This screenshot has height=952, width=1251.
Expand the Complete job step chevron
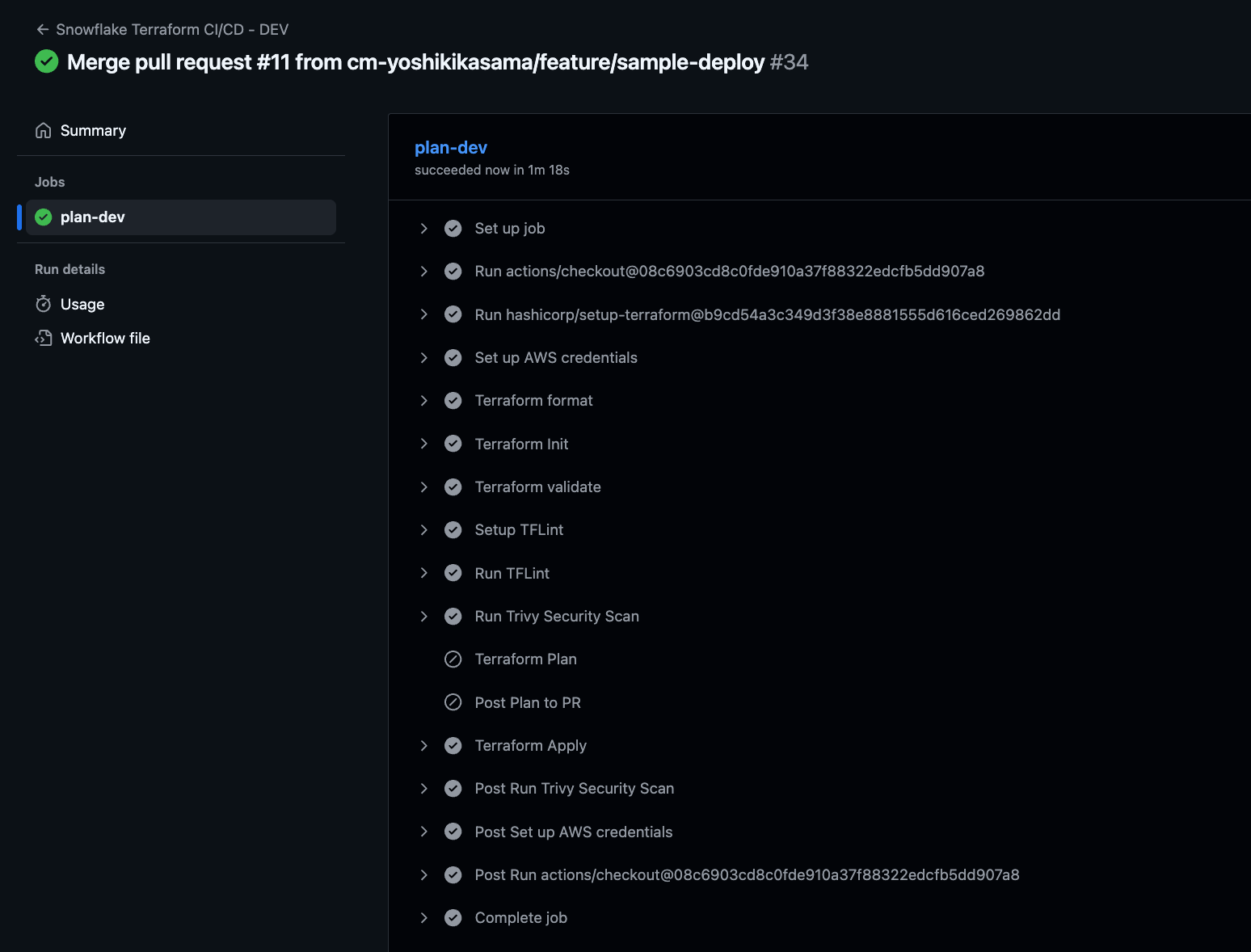coord(424,917)
